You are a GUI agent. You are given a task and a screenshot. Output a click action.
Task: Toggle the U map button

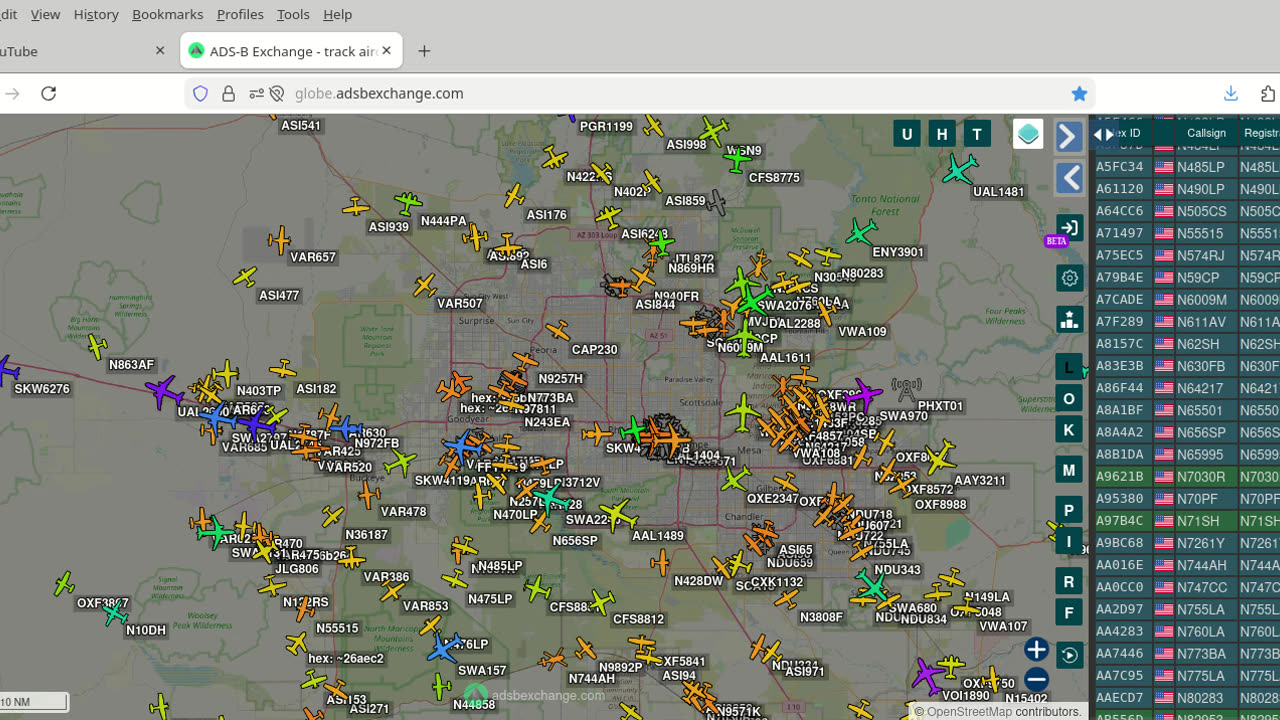(906, 134)
